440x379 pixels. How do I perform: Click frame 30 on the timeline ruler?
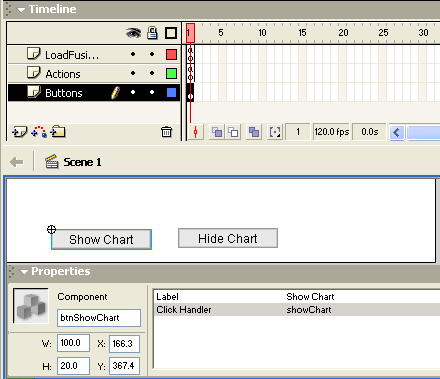[x=423, y=33]
